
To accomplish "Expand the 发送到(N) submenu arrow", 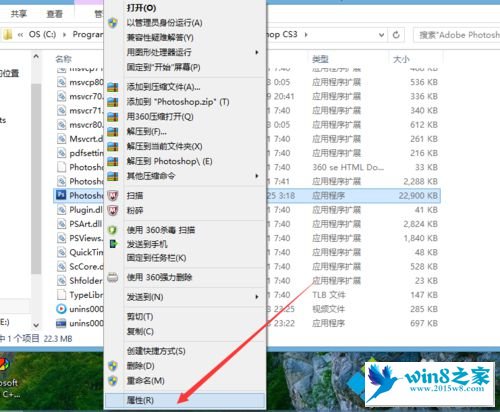I will pyautogui.click(x=257, y=297).
